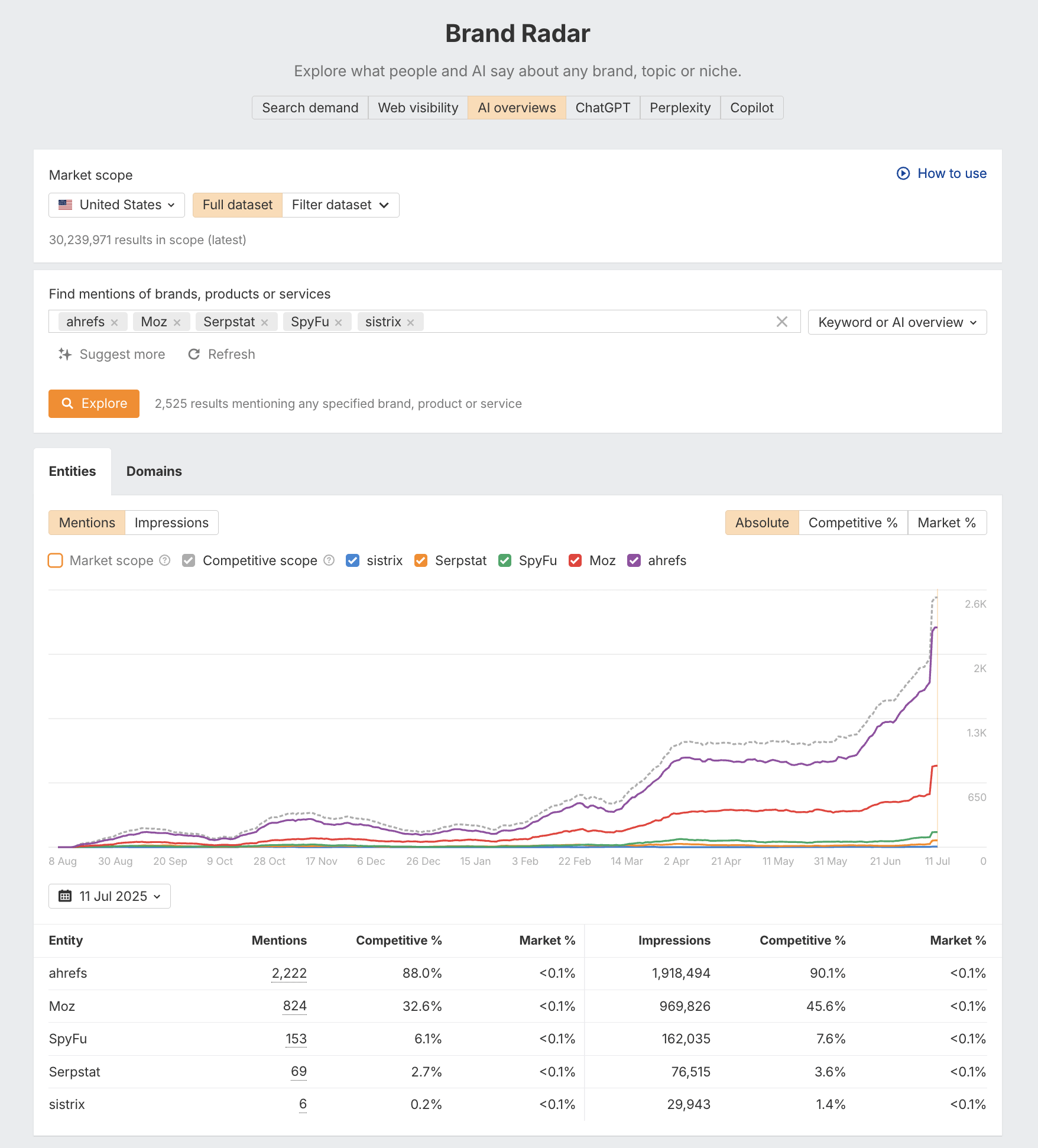Clear all brands with the X icon
Viewport: 1038px width, 1148px height.
pos(782,322)
